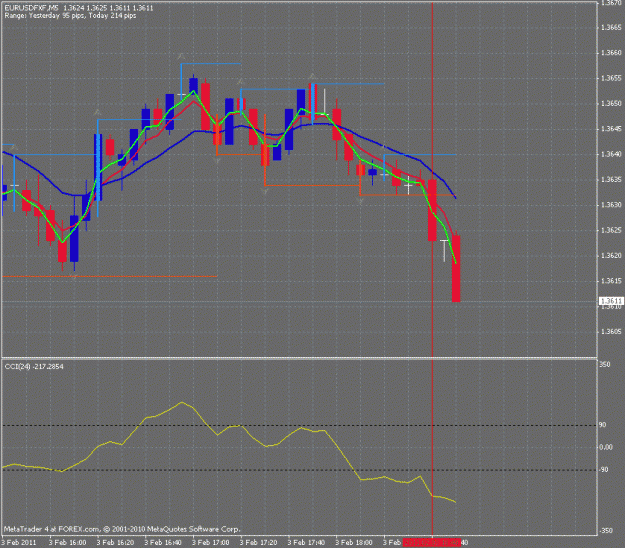This screenshot has height=548, width=625.
Task: Click the 1.3645 price axis label
Action: point(611,129)
